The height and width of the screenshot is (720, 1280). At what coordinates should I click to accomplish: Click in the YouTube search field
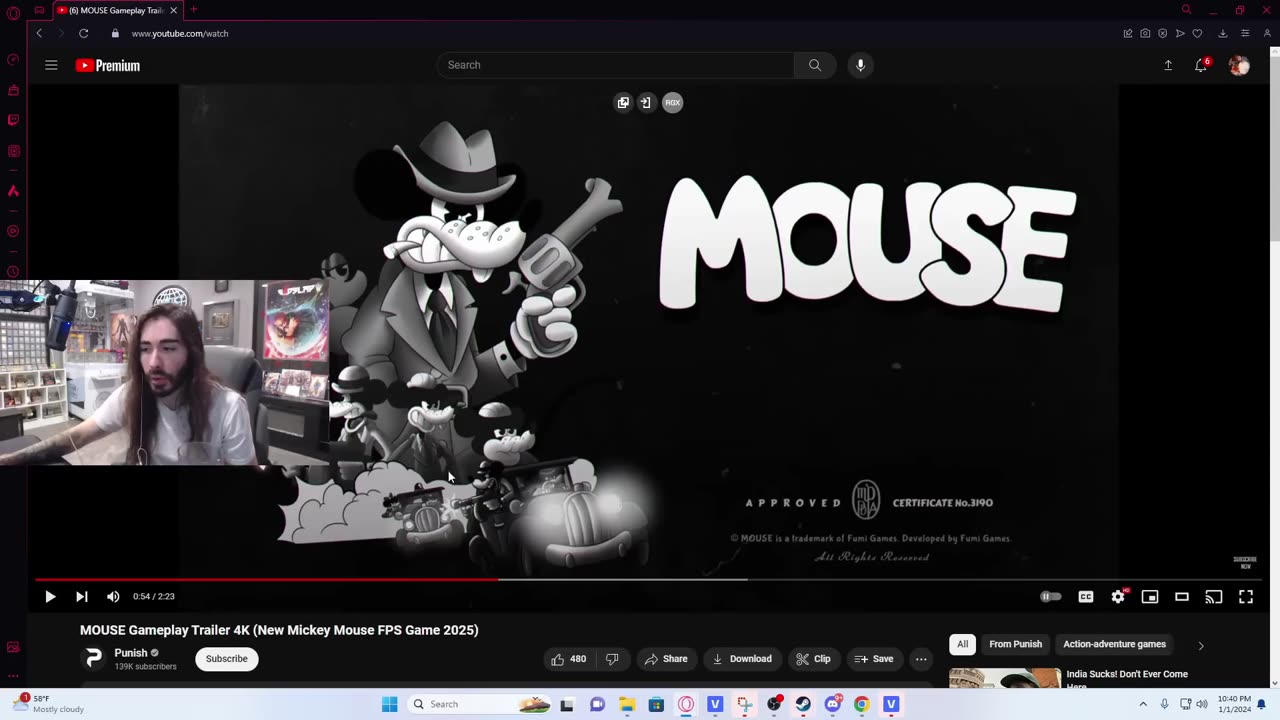click(615, 65)
